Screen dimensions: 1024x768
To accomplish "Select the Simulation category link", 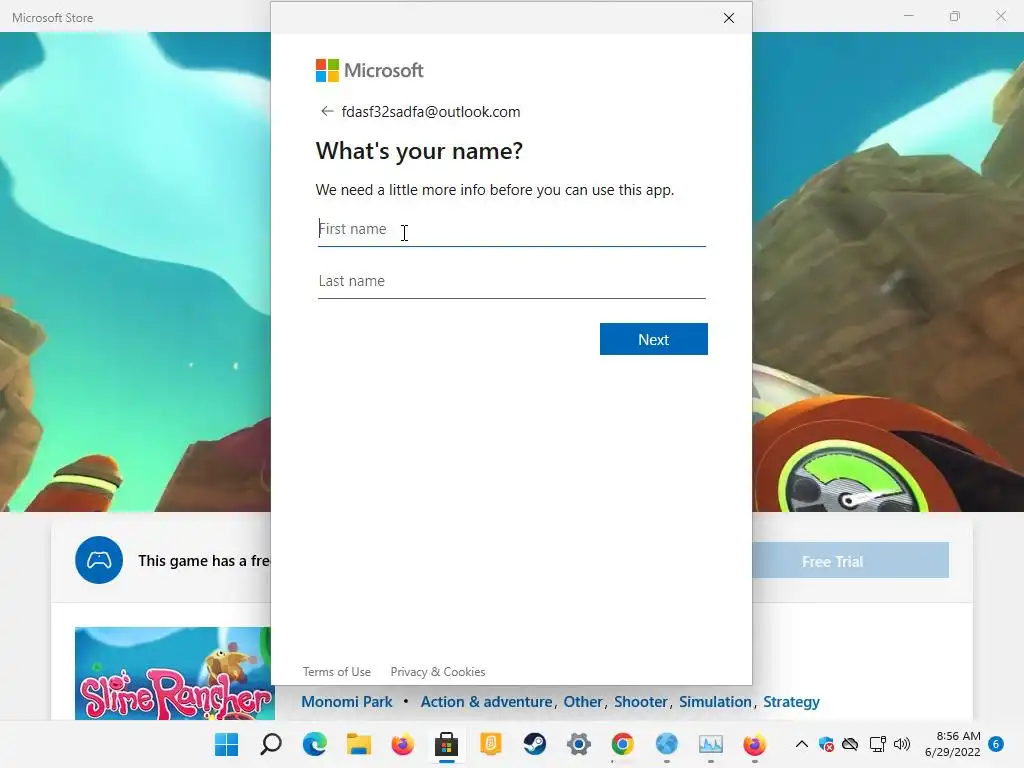I will (715, 702).
